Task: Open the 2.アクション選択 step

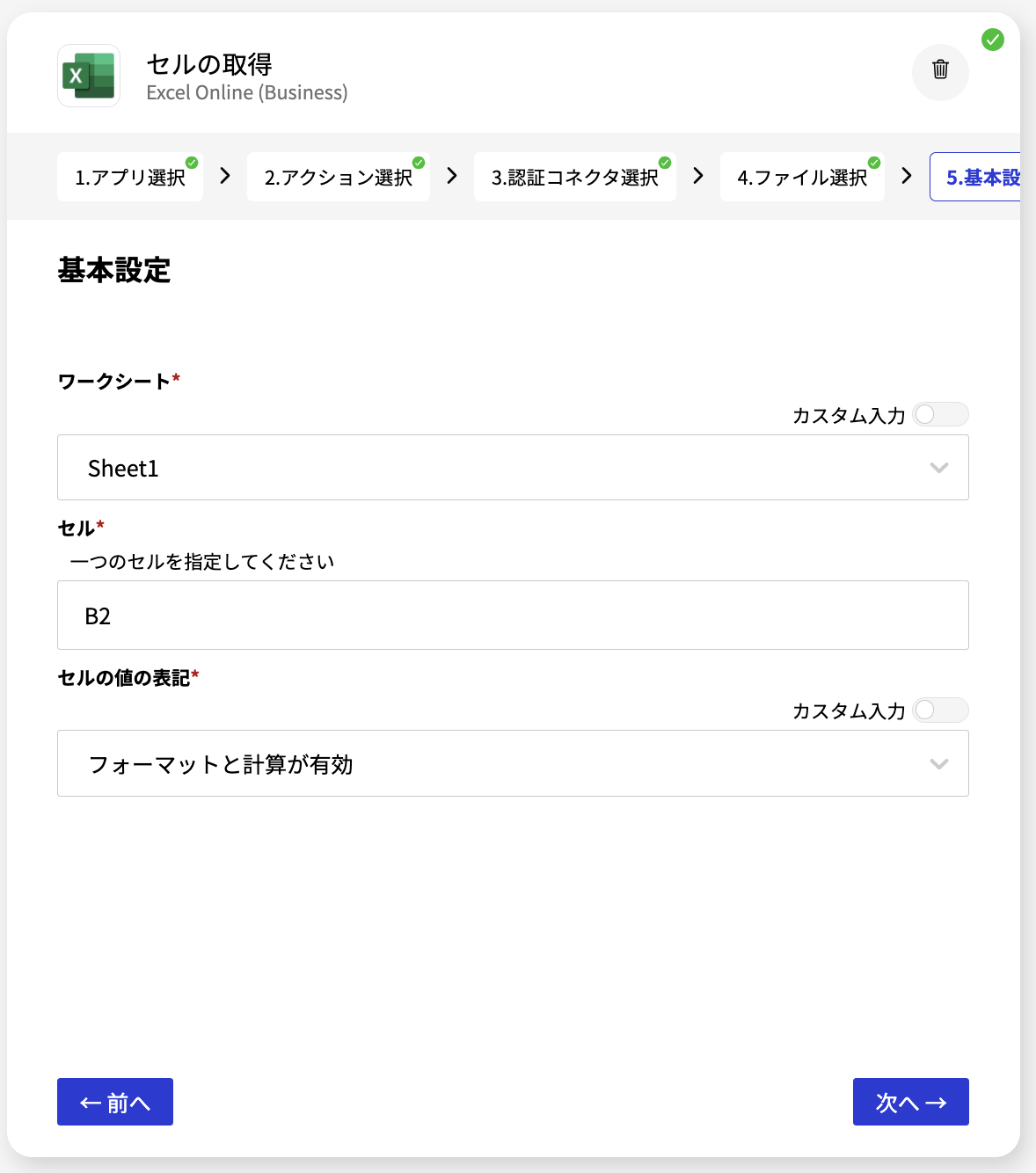Action: (339, 177)
